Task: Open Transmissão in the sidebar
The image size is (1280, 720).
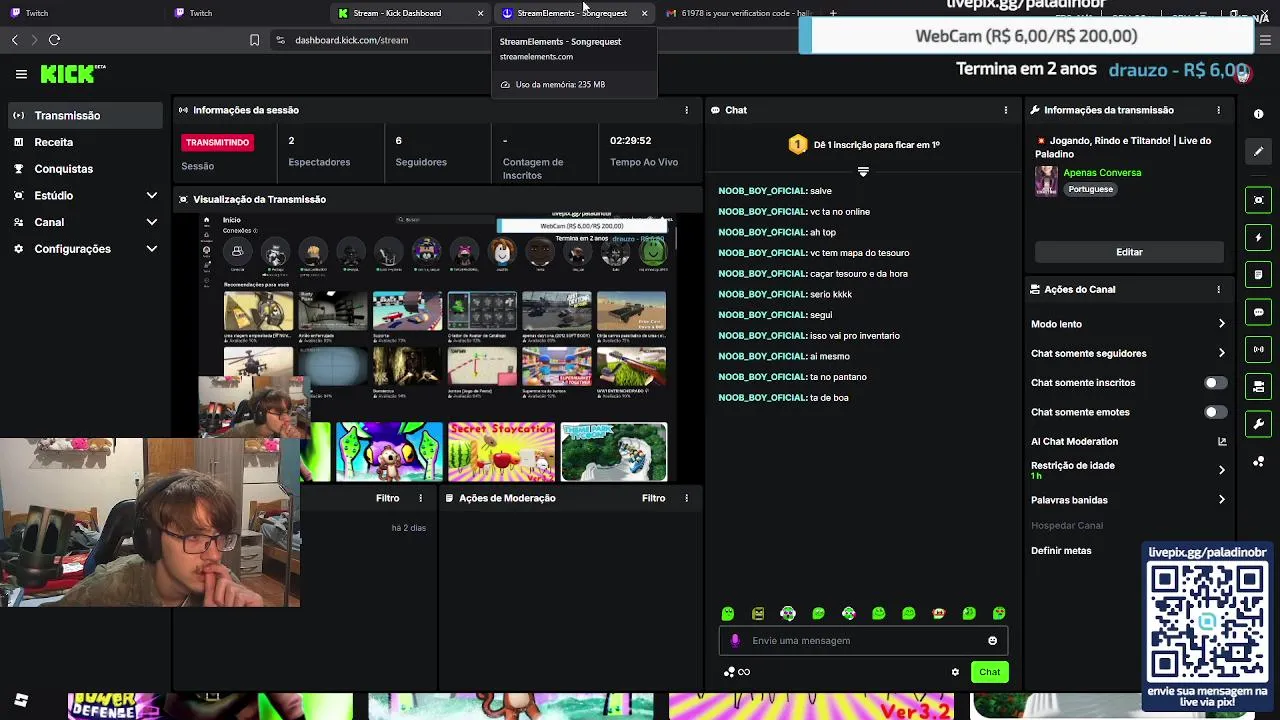Action: pyautogui.click(x=85, y=115)
